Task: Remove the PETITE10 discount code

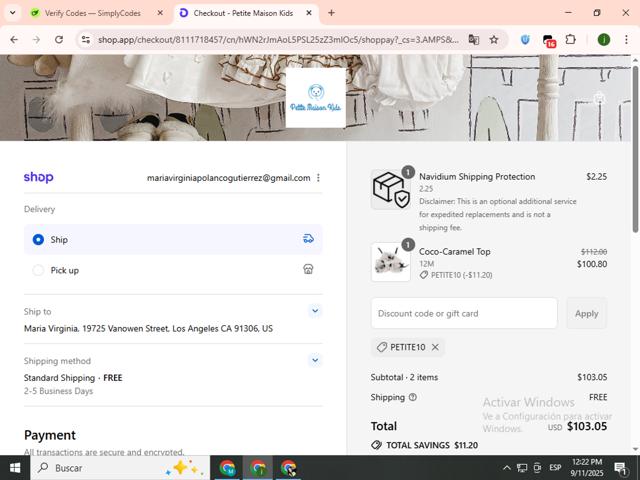Action: point(436,347)
